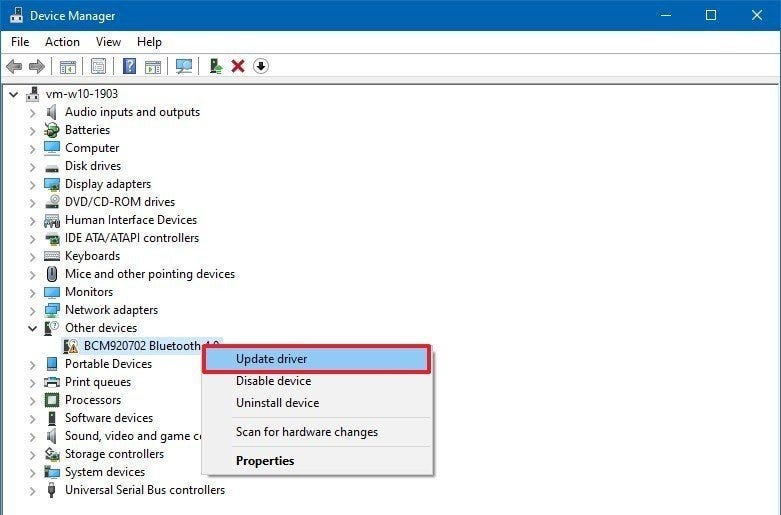781x515 pixels.
Task: Toggle the action pane toolbar icon
Action: tap(153, 66)
